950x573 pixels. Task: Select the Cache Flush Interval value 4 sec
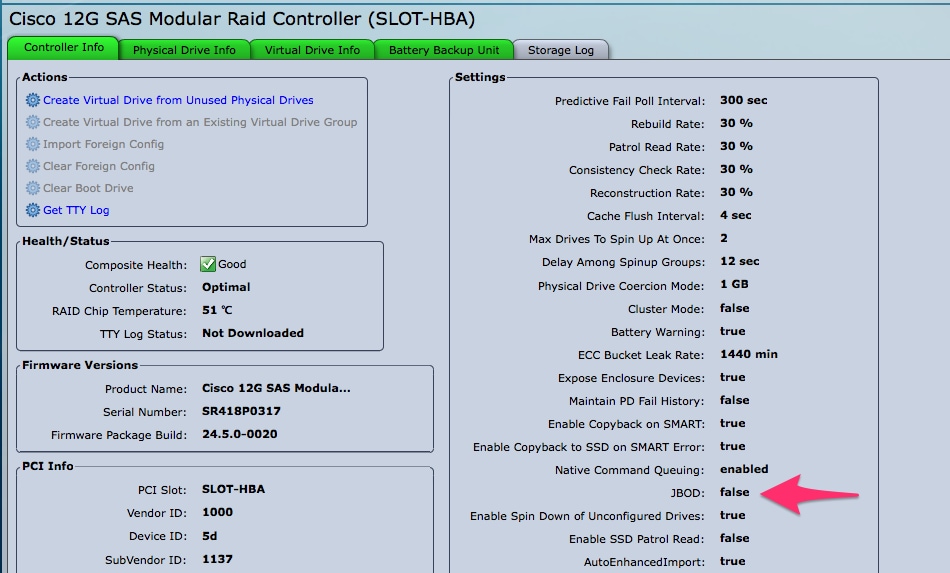736,216
